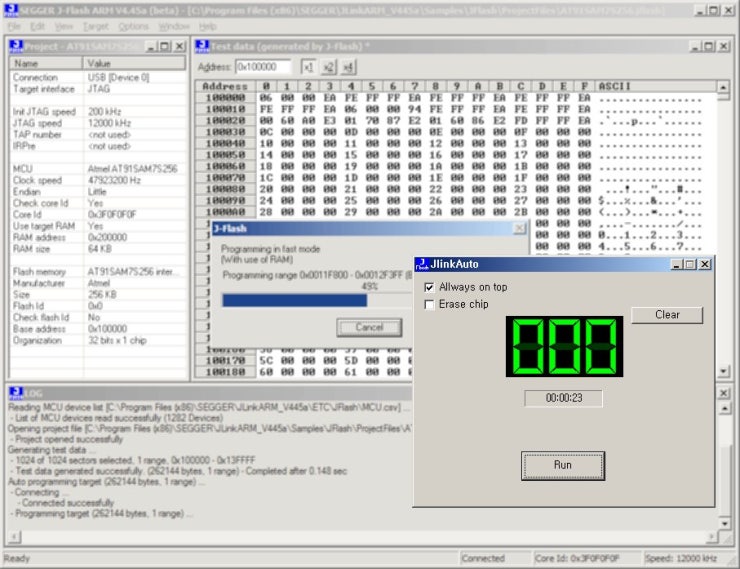Click the Test data window icon
Viewport: 740px width, 569px height.
coord(202,46)
